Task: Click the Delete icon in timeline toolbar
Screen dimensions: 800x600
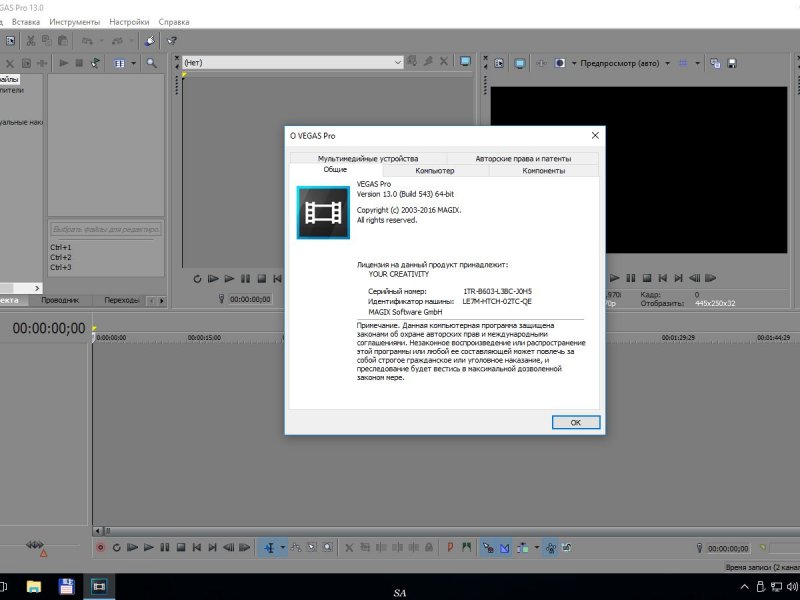Action: pos(349,547)
